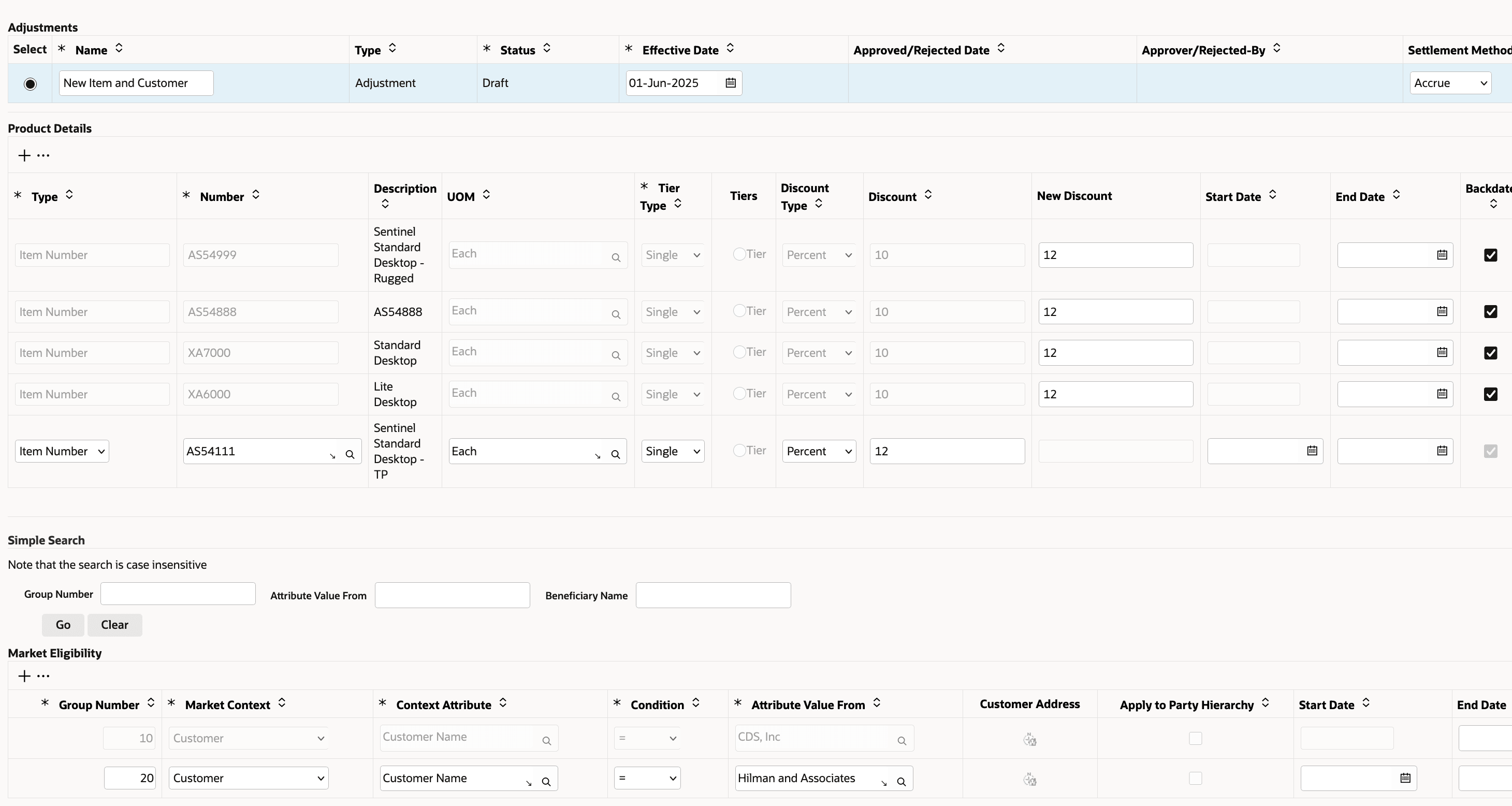Select the New Item and Customer radio button
This screenshot has height=806, width=1512.
pos(30,84)
